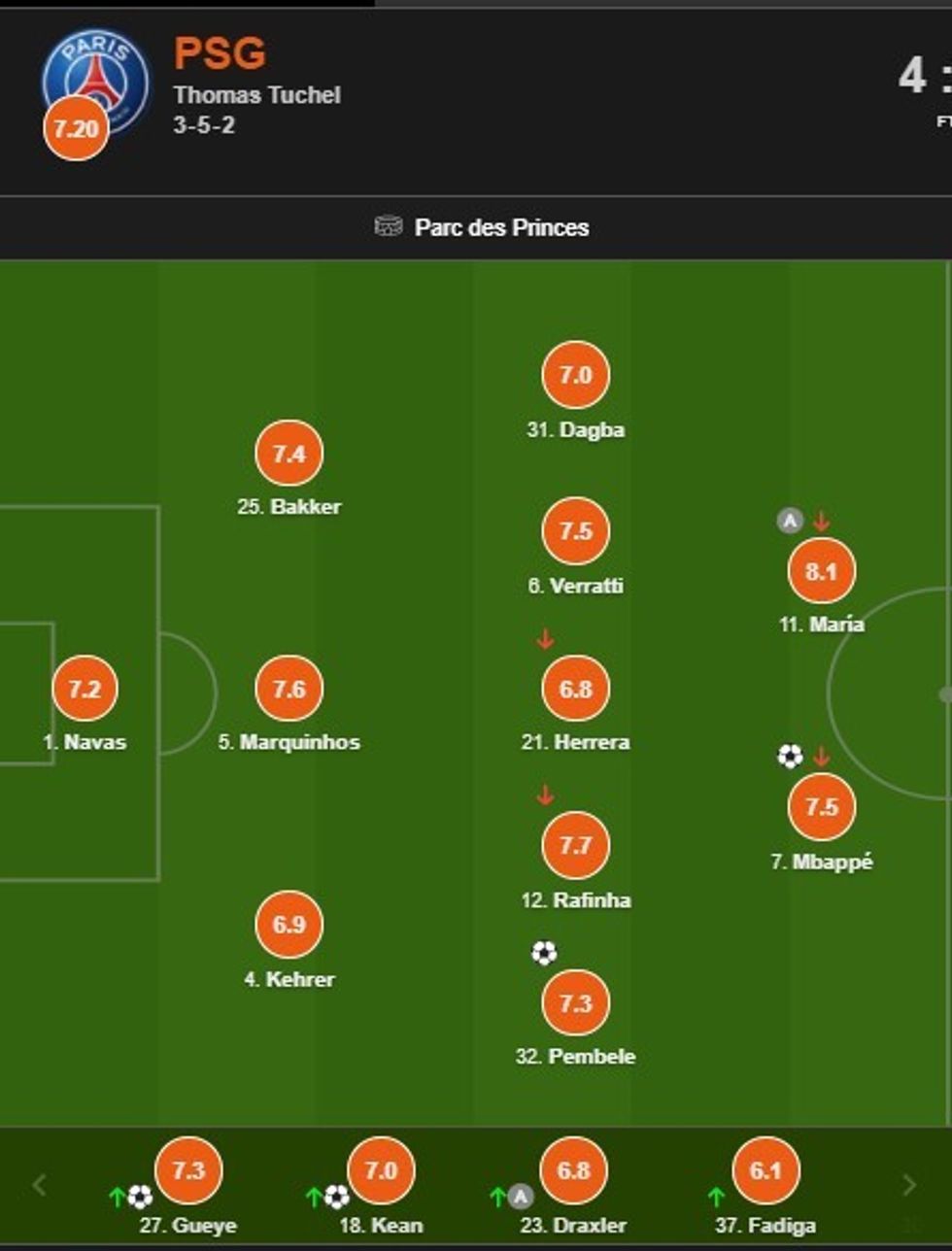This screenshot has height=1251, width=952.
Task: Open the PSG team name link
Action: (x=220, y=52)
